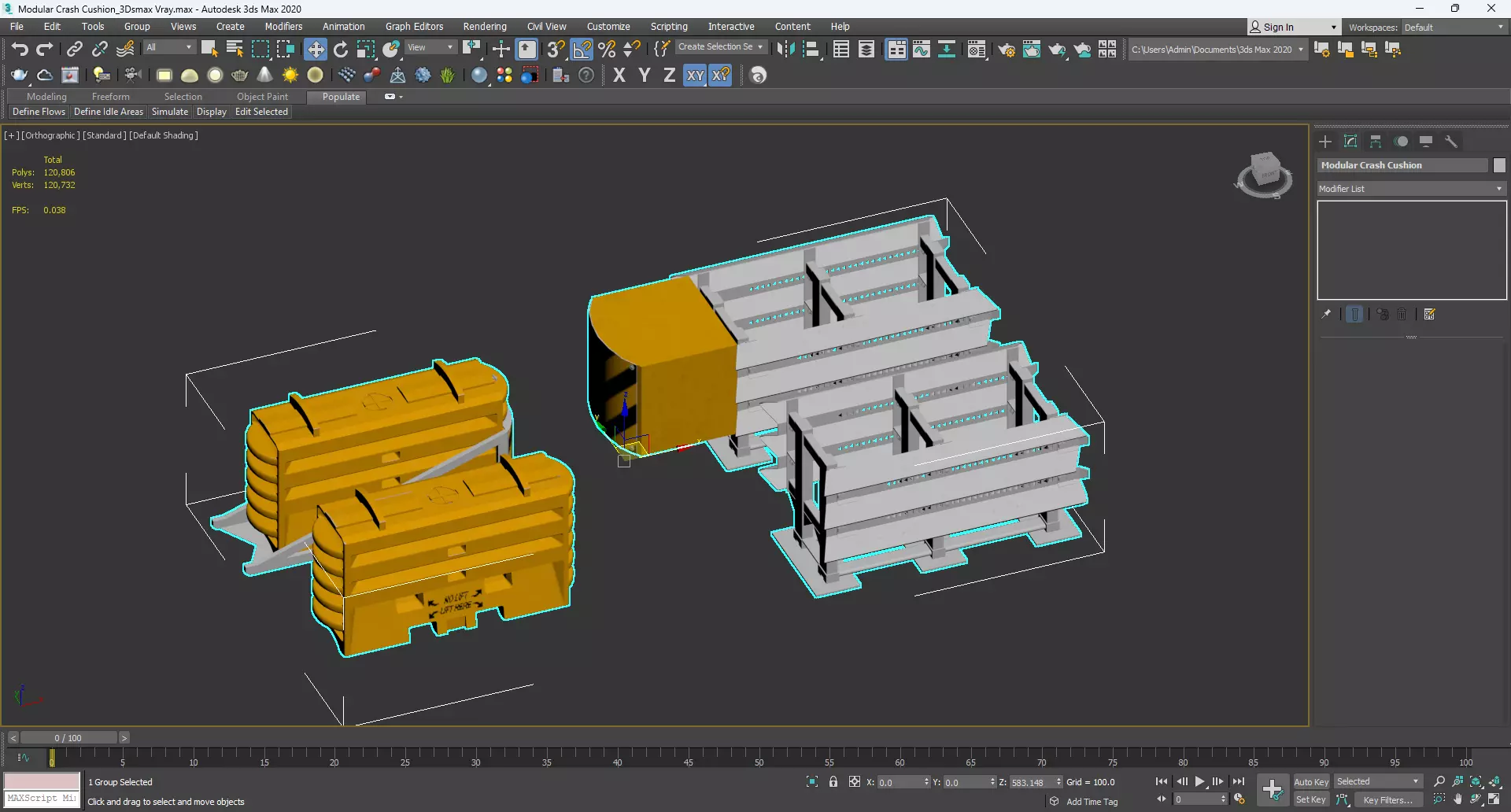Click the Define Idle Areas button
1511x812 pixels.
109,112
